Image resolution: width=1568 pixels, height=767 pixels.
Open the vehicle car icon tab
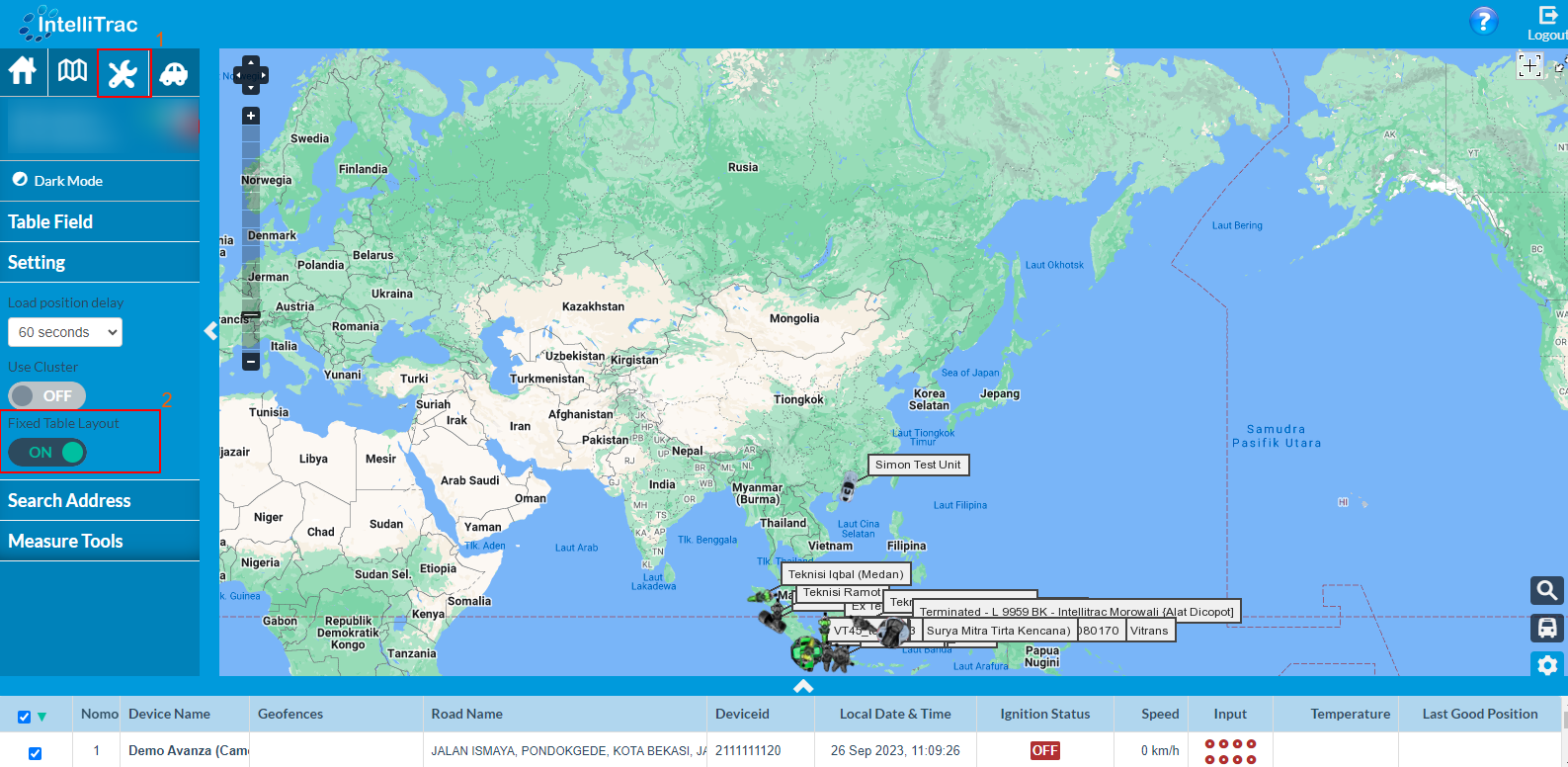(x=174, y=73)
